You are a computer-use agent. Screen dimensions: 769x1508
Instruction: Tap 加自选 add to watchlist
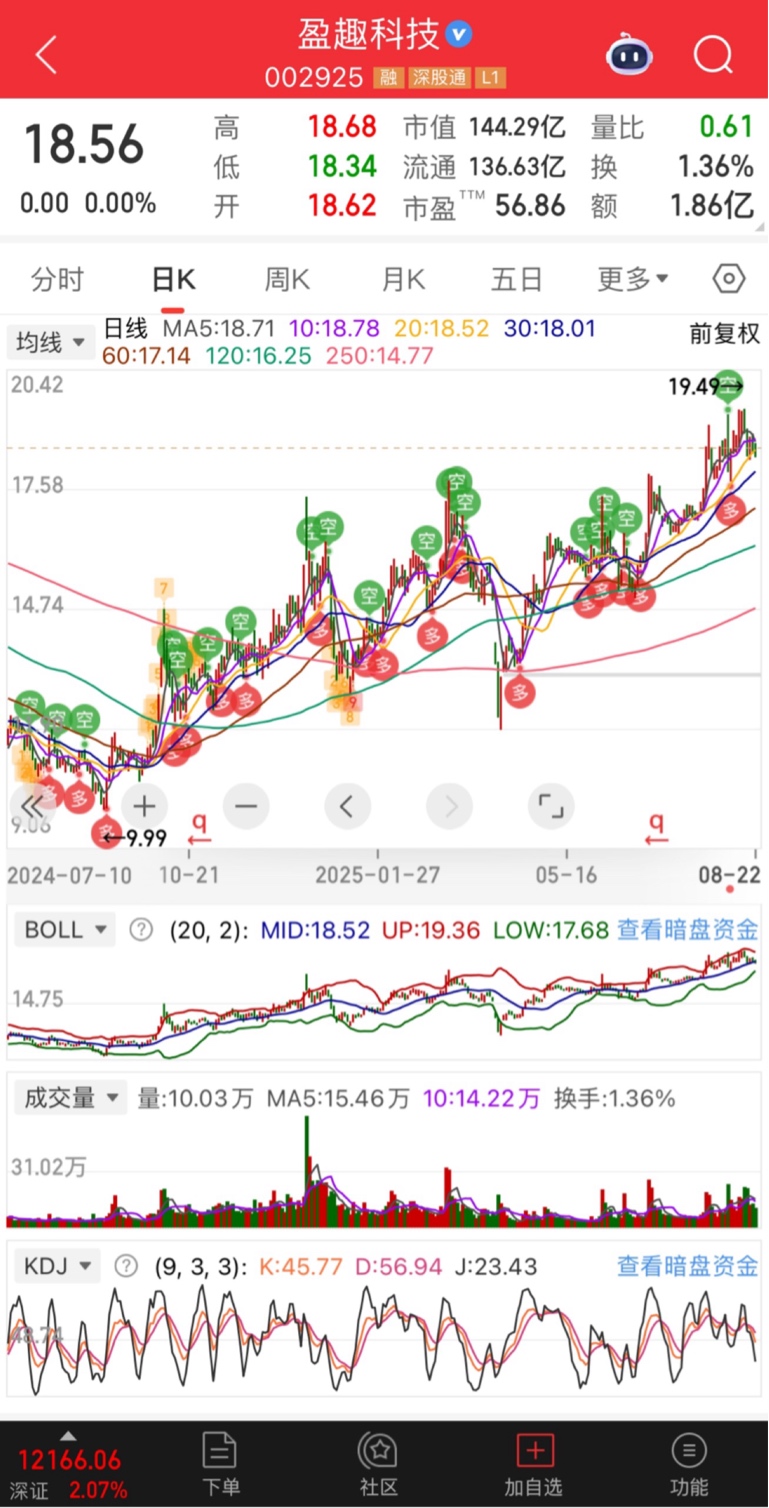pos(534,1464)
